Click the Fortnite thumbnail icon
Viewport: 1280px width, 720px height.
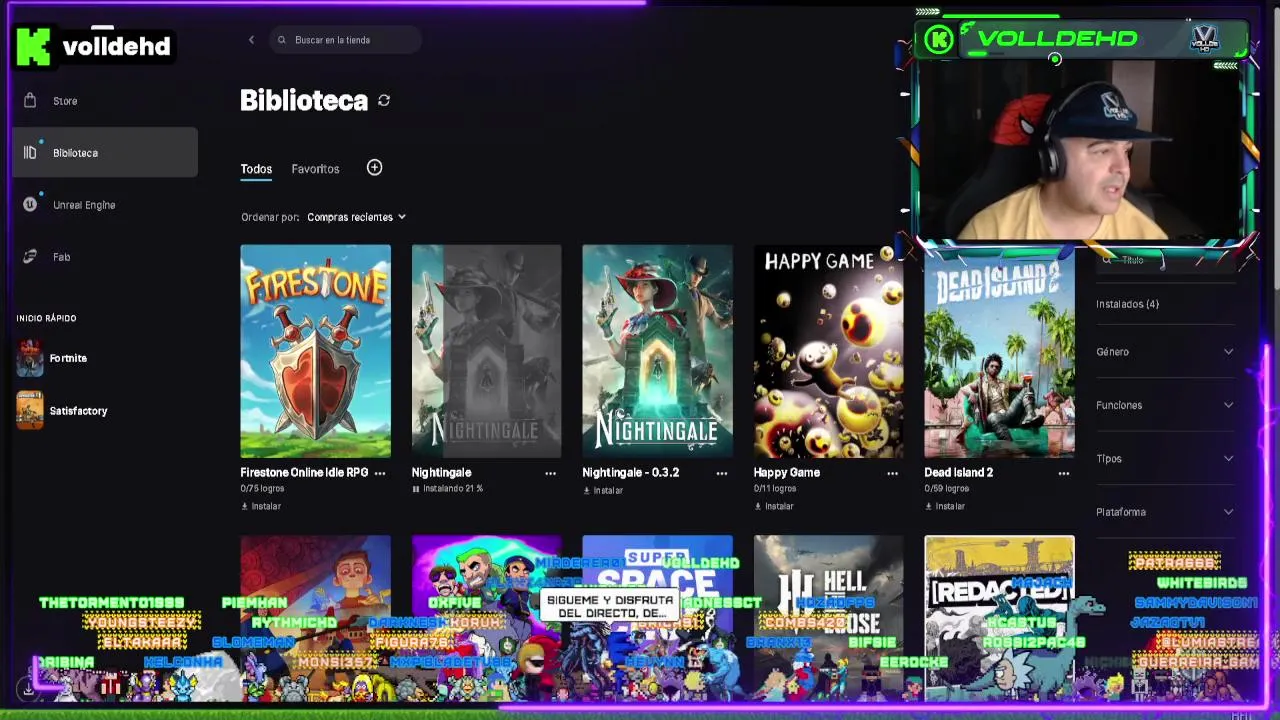pyautogui.click(x=30, y=358)
